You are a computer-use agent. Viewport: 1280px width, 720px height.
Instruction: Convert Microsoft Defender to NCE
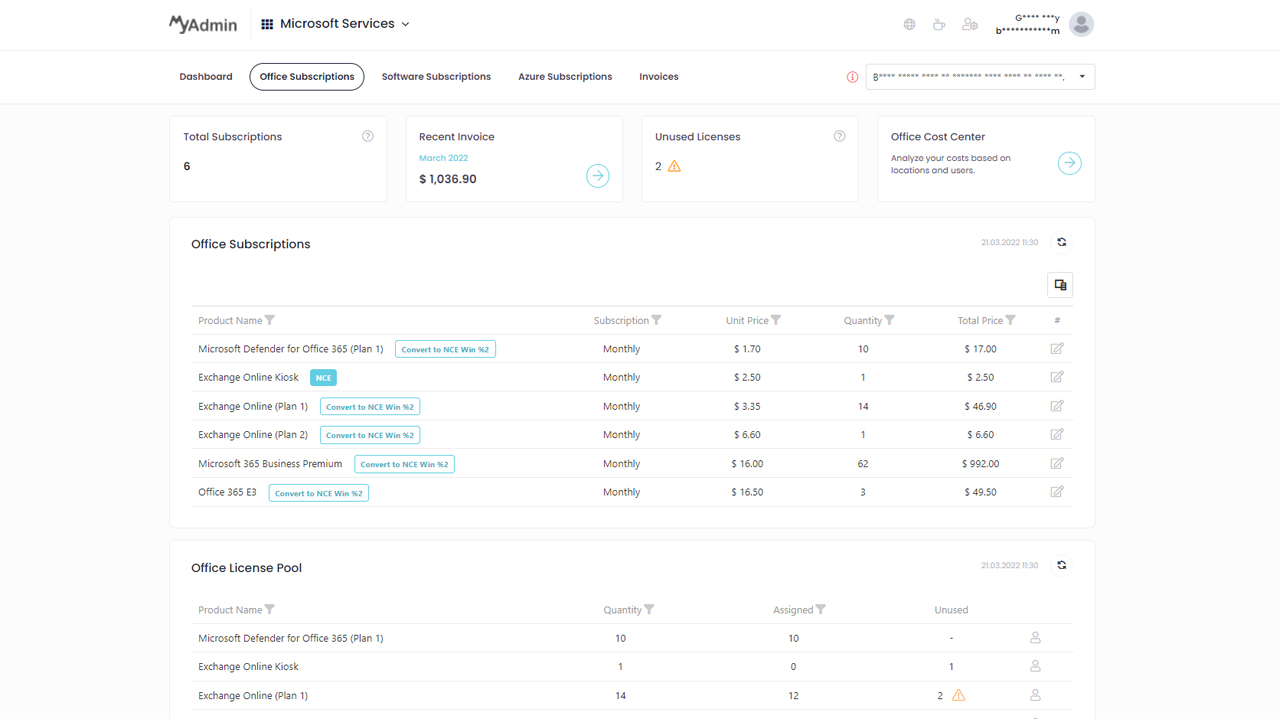coord(445,349)
